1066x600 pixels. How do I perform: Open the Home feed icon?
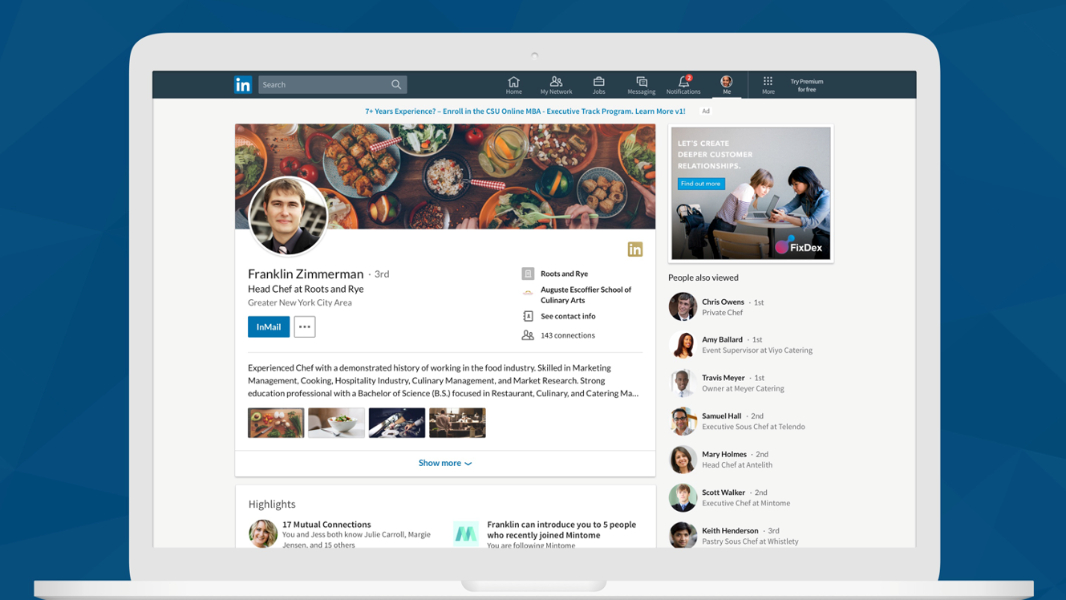point(513,84)
